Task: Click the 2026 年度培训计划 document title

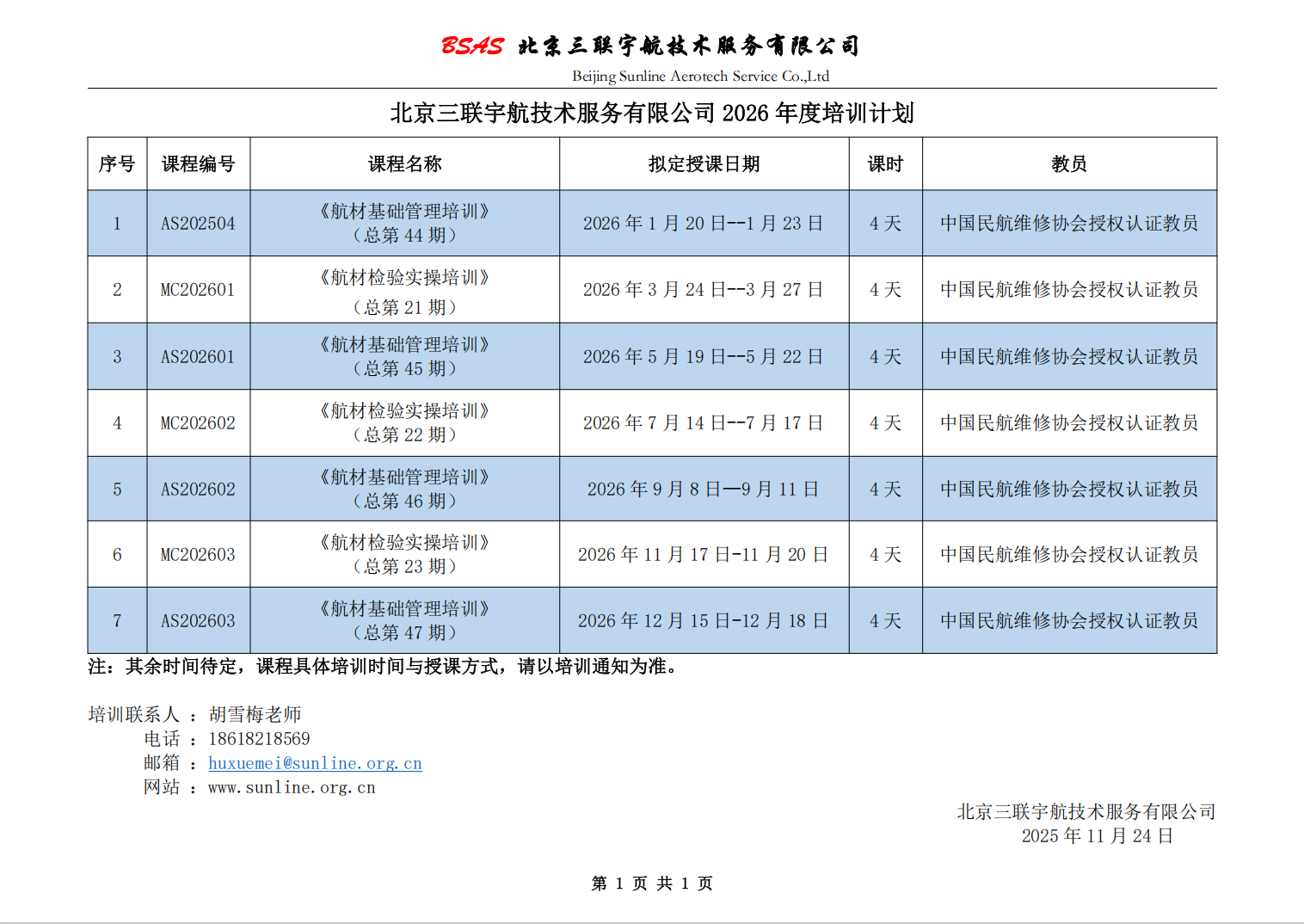Action: (652, 111)
